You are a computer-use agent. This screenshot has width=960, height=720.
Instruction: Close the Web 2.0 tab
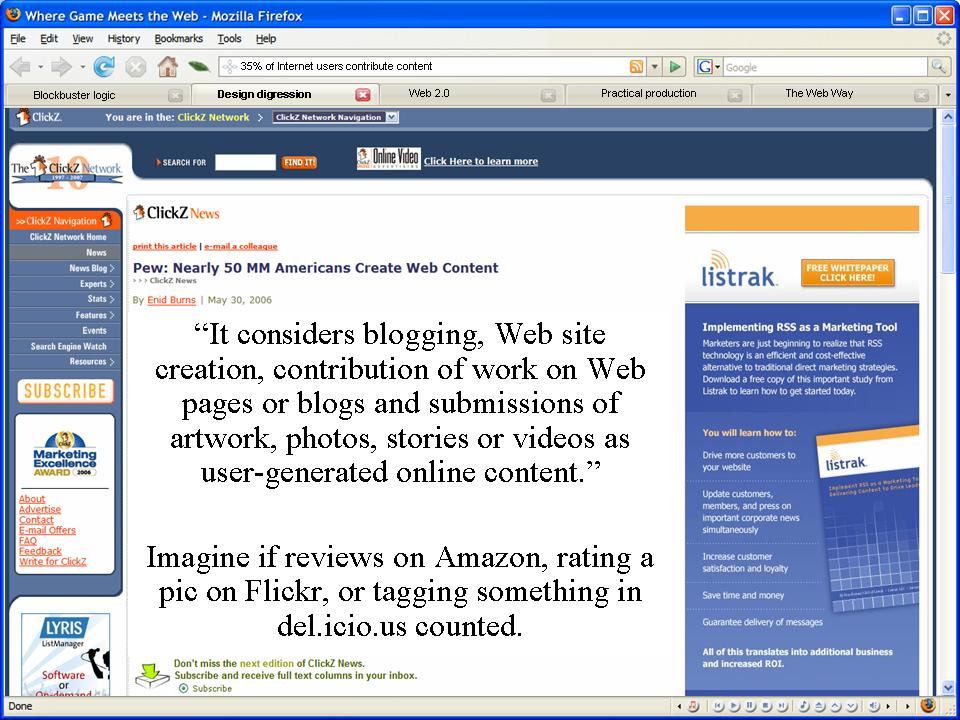click(x=549, y=96)
